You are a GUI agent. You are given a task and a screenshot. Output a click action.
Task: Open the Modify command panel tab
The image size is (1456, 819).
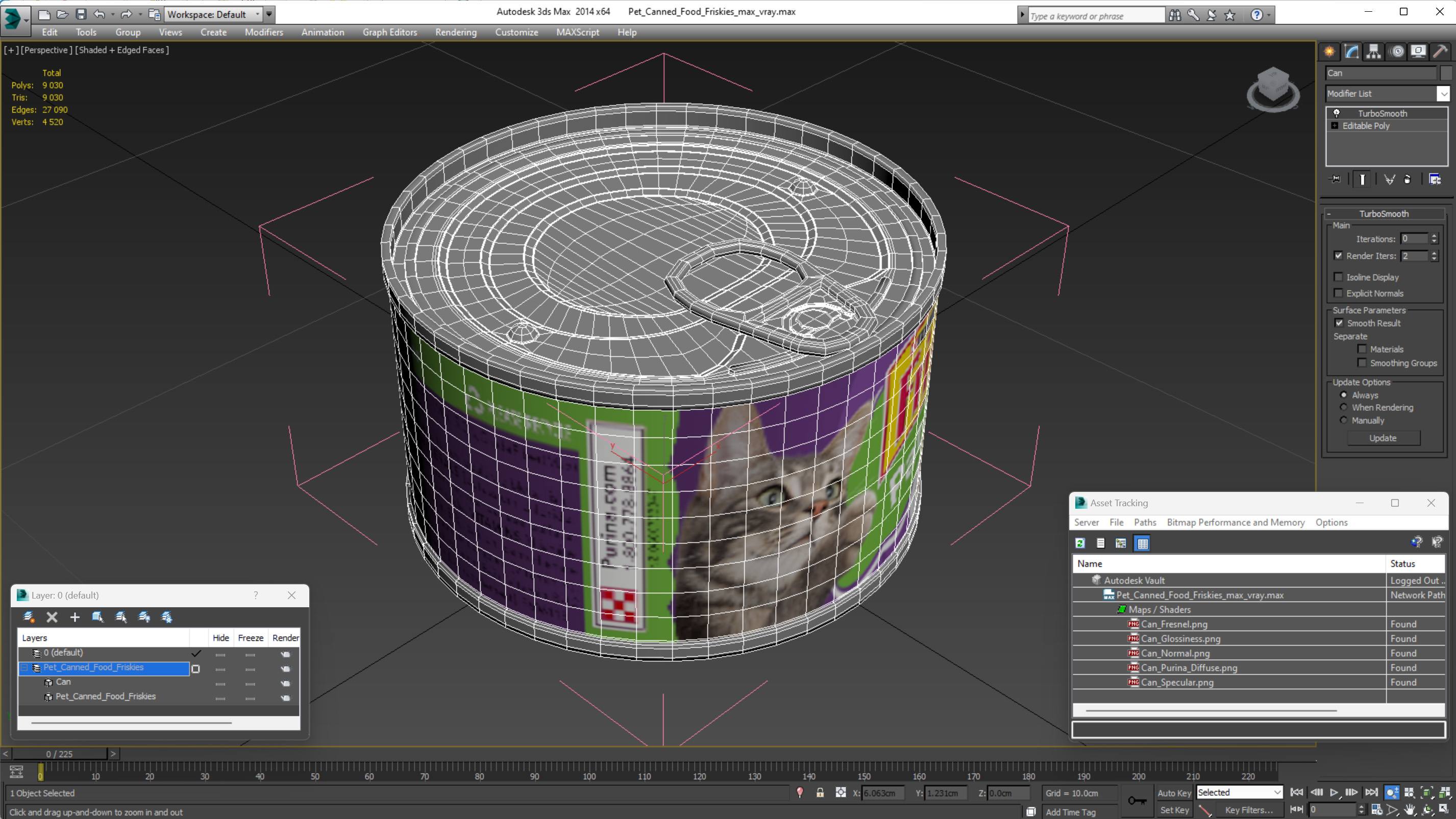pos(1351,52)
